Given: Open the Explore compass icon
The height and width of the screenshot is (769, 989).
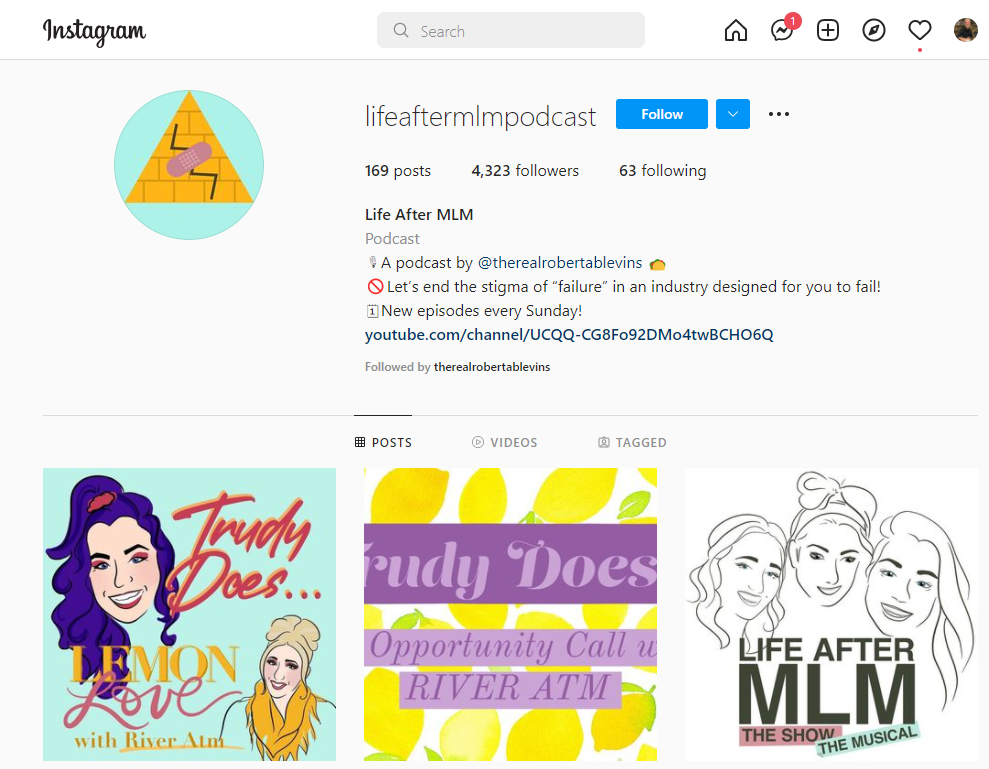Looking at the screenshot, I should (x=874, y=30).
